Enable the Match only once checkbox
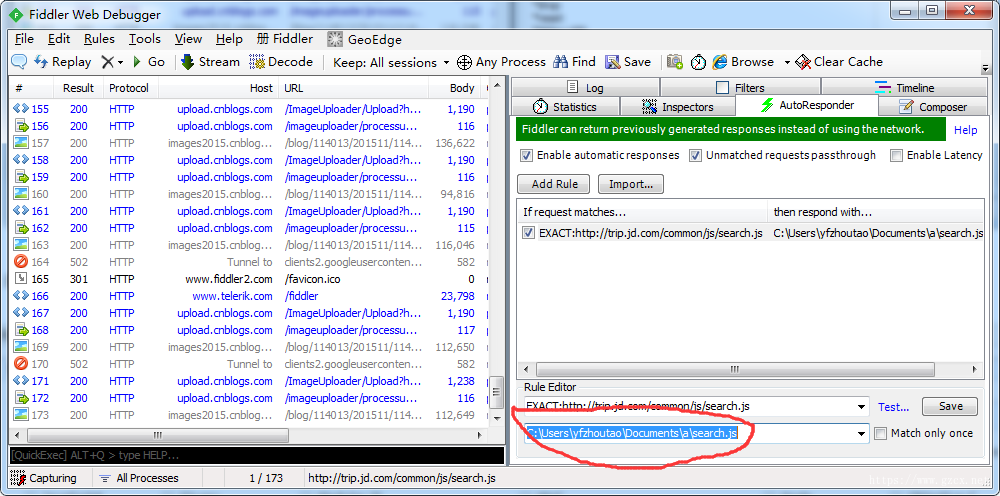The height and width of the screenshot is (496, 1000). point(881,434)
